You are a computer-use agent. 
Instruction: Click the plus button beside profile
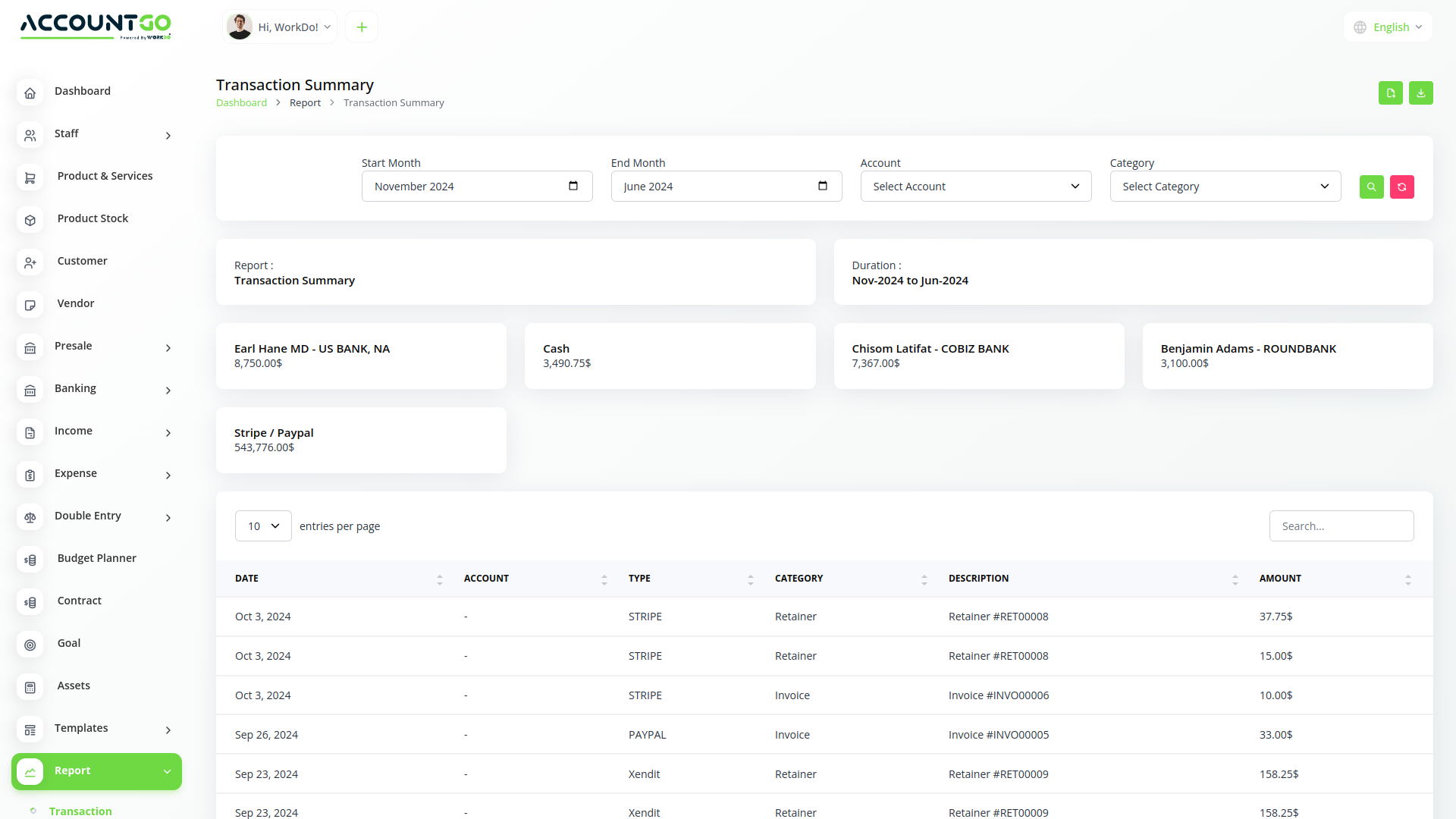[361, 27]
